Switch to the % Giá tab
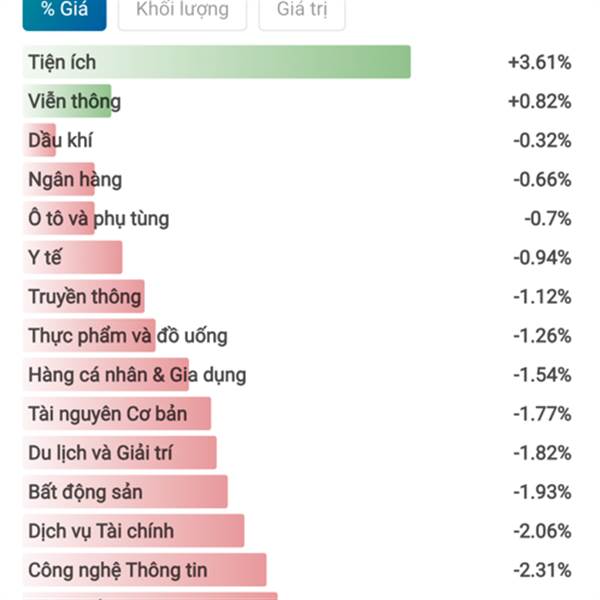Viewport: 600px width, 600px height. pos(62,11)
